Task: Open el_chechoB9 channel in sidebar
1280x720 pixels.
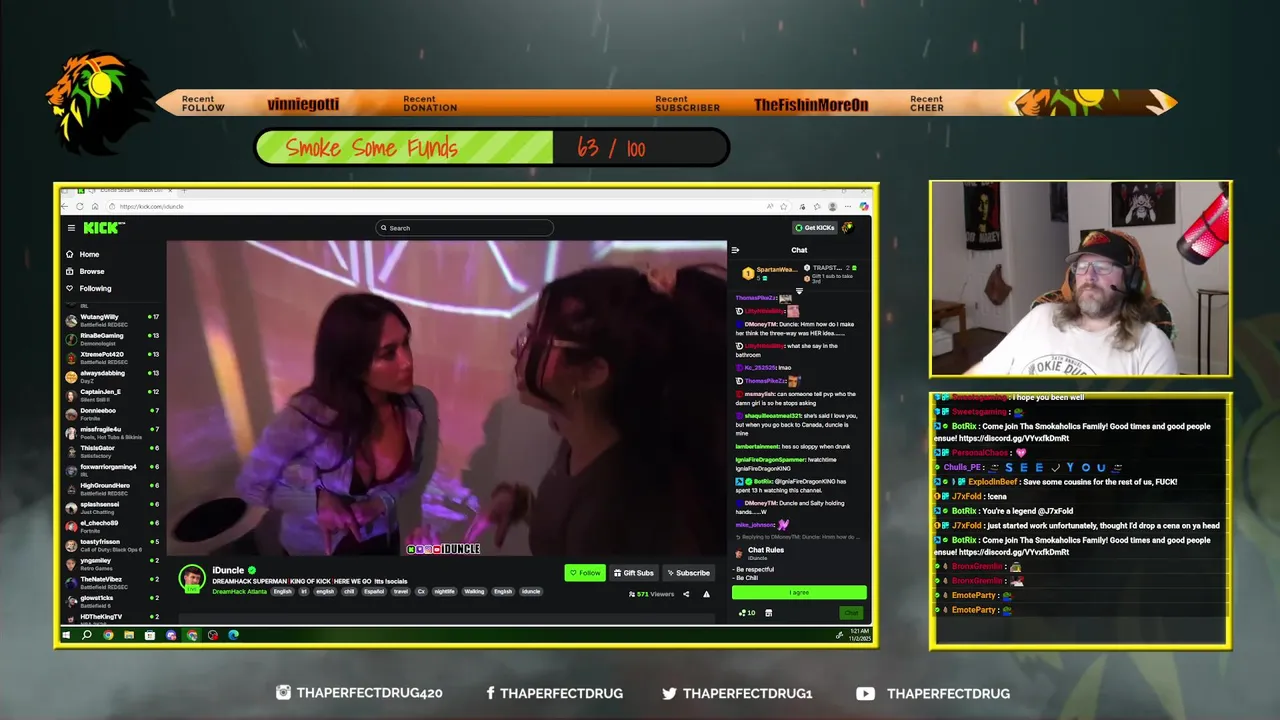Action: pyautogui.click(x=113, y=526)
